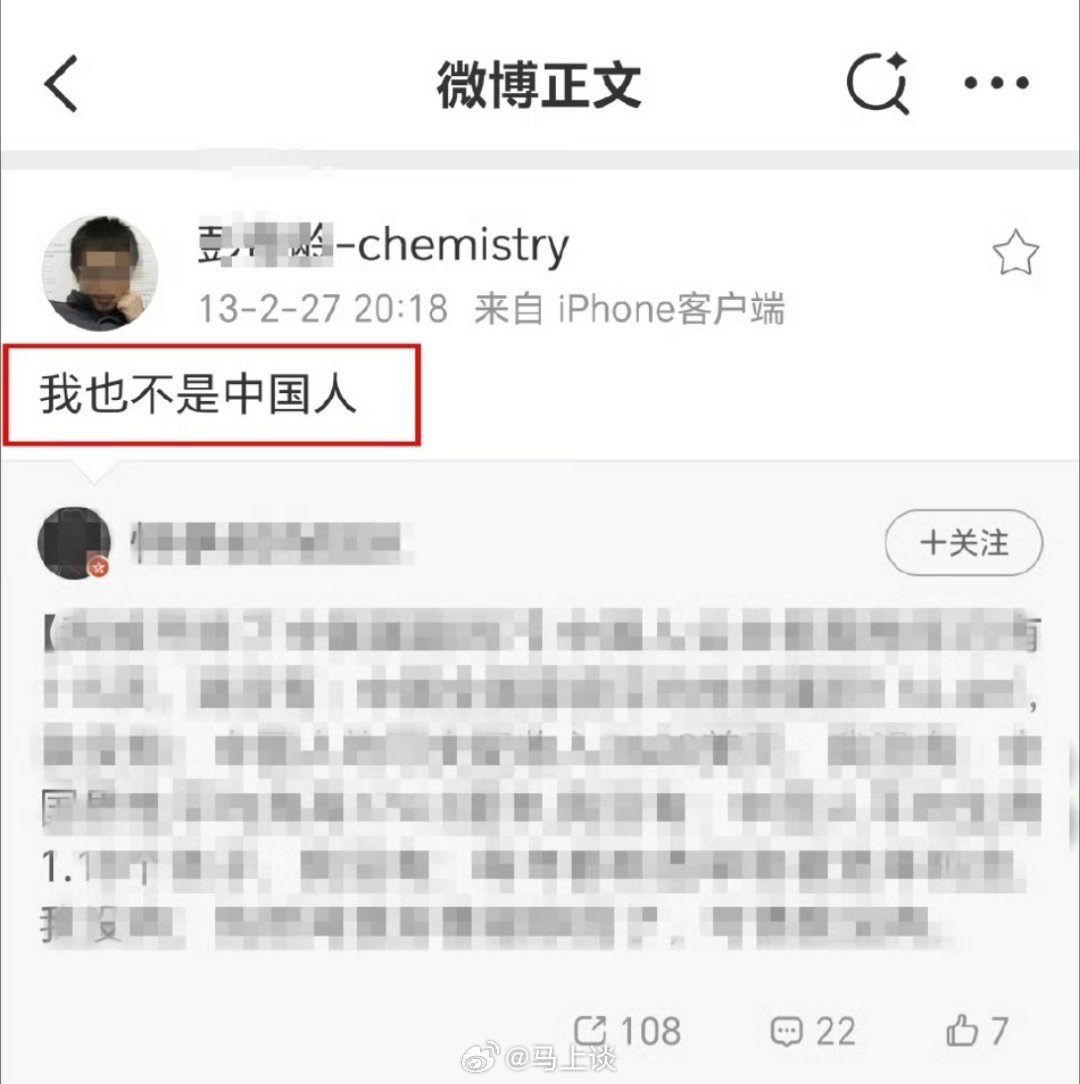
Task: Open the poster's profile avatar photo
Action: 100,273
